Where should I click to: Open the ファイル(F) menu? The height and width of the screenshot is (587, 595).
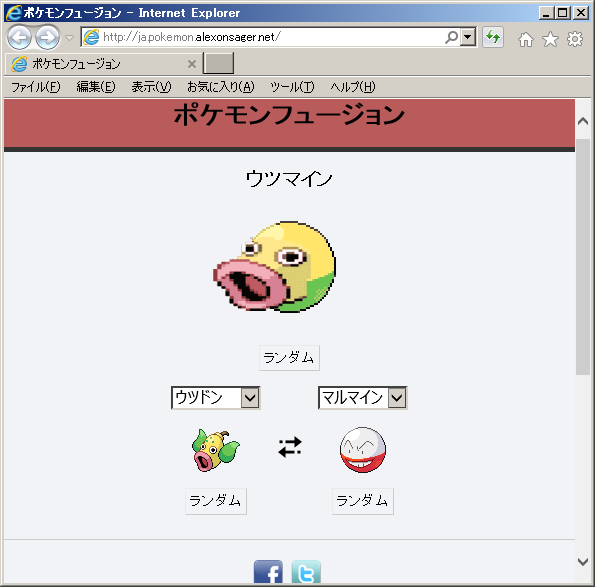(36, 87)
